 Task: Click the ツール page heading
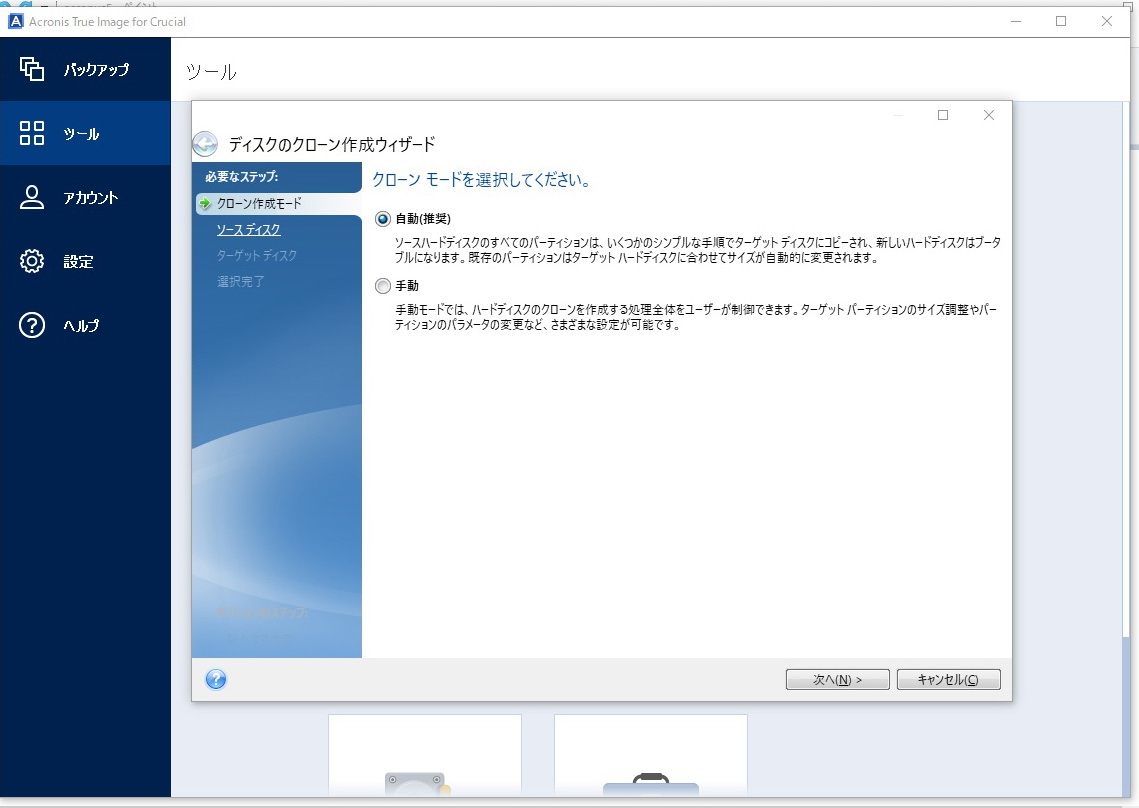[x=211, y=72]
